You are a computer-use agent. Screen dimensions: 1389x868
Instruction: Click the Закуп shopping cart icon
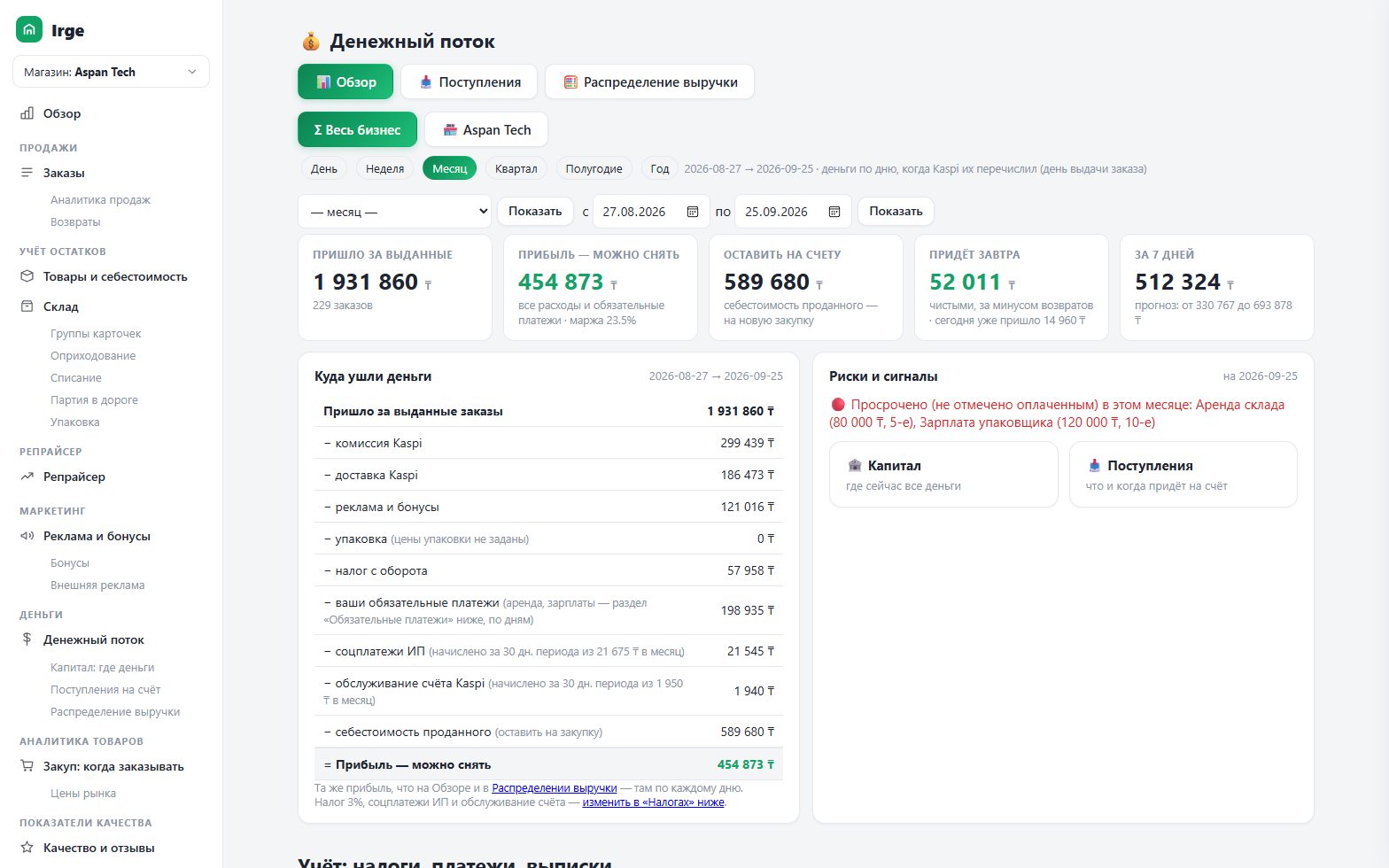pyautogui.click(x=27, y=766)
